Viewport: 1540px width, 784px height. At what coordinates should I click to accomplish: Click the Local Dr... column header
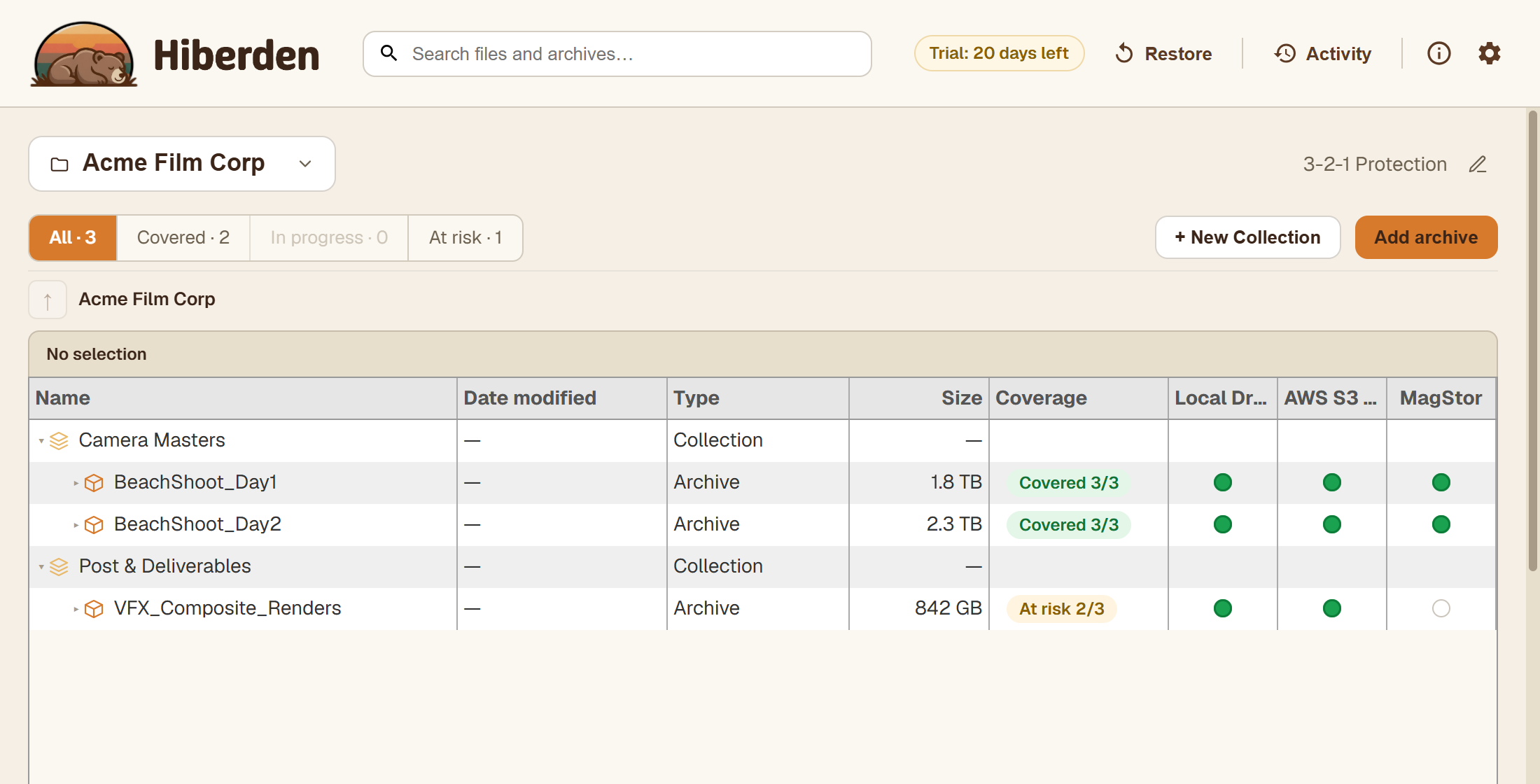point(1223,398)
